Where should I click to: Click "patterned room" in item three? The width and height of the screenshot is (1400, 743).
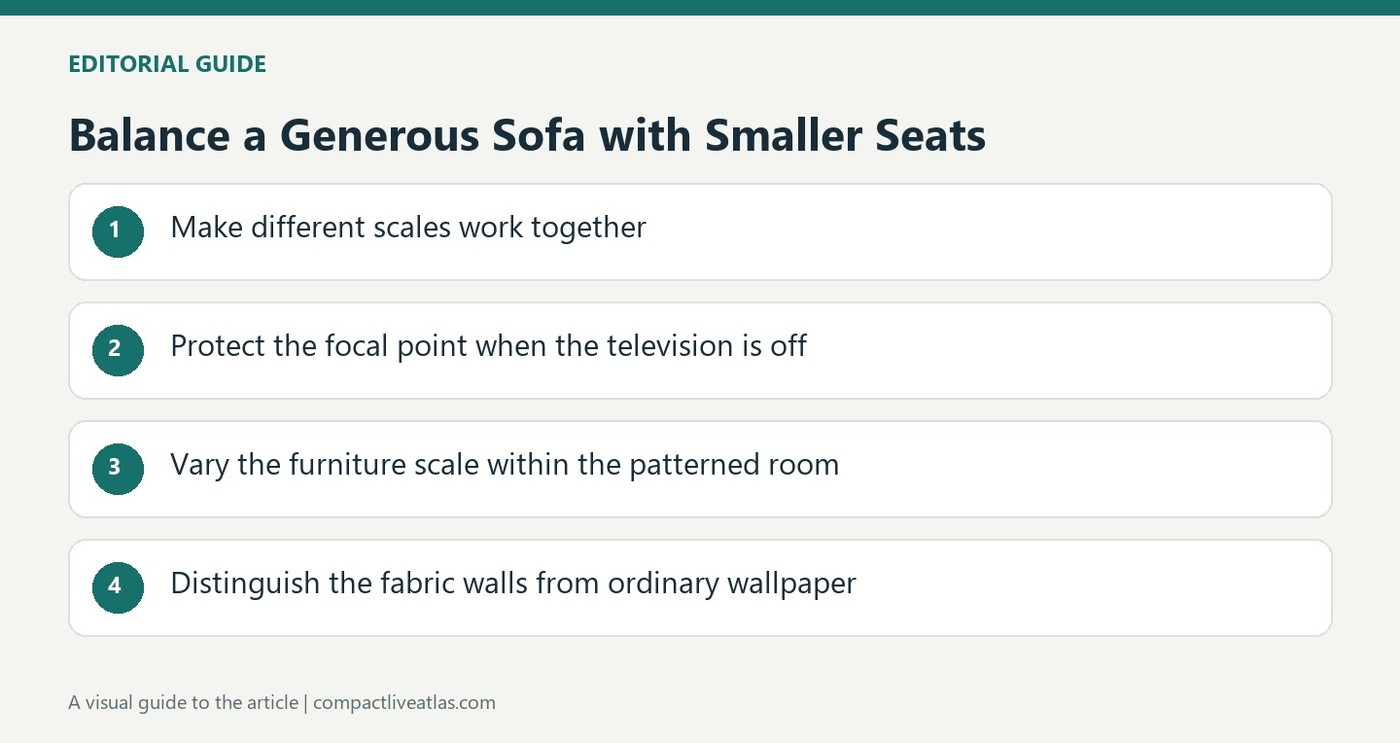734,466
